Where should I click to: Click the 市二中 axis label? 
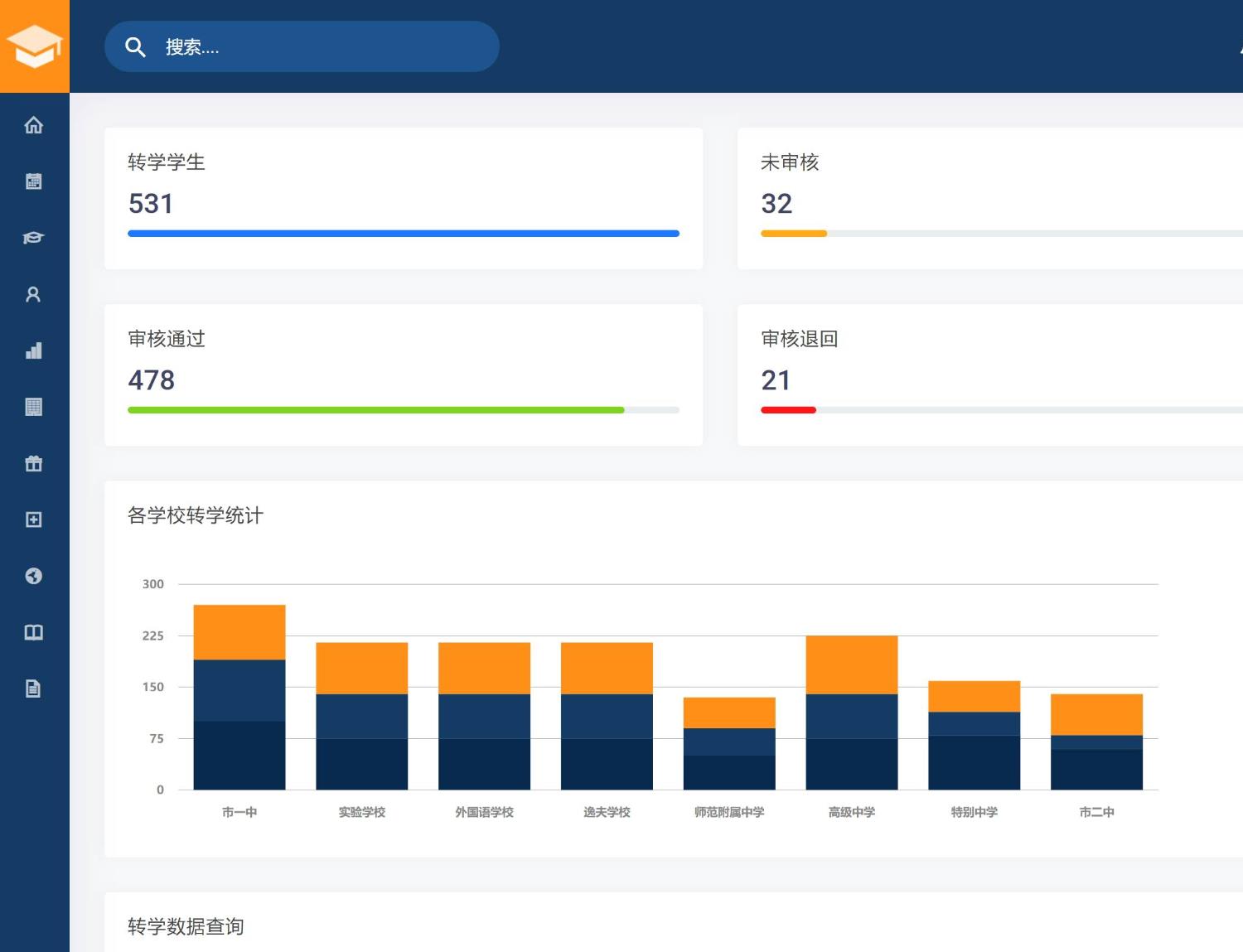click(1096, 812)
